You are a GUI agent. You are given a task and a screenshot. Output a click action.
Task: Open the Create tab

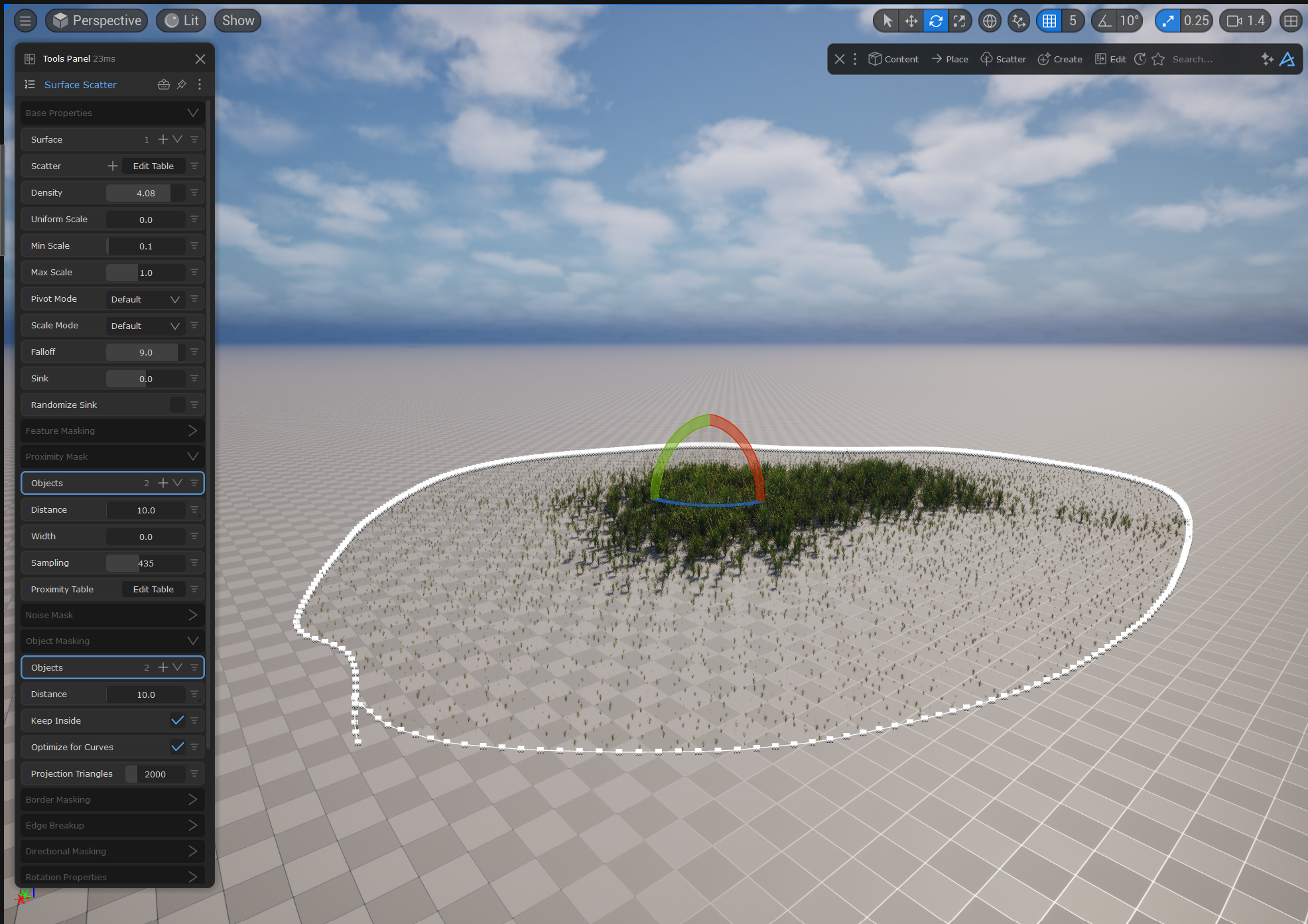[x=1060, y=59]
